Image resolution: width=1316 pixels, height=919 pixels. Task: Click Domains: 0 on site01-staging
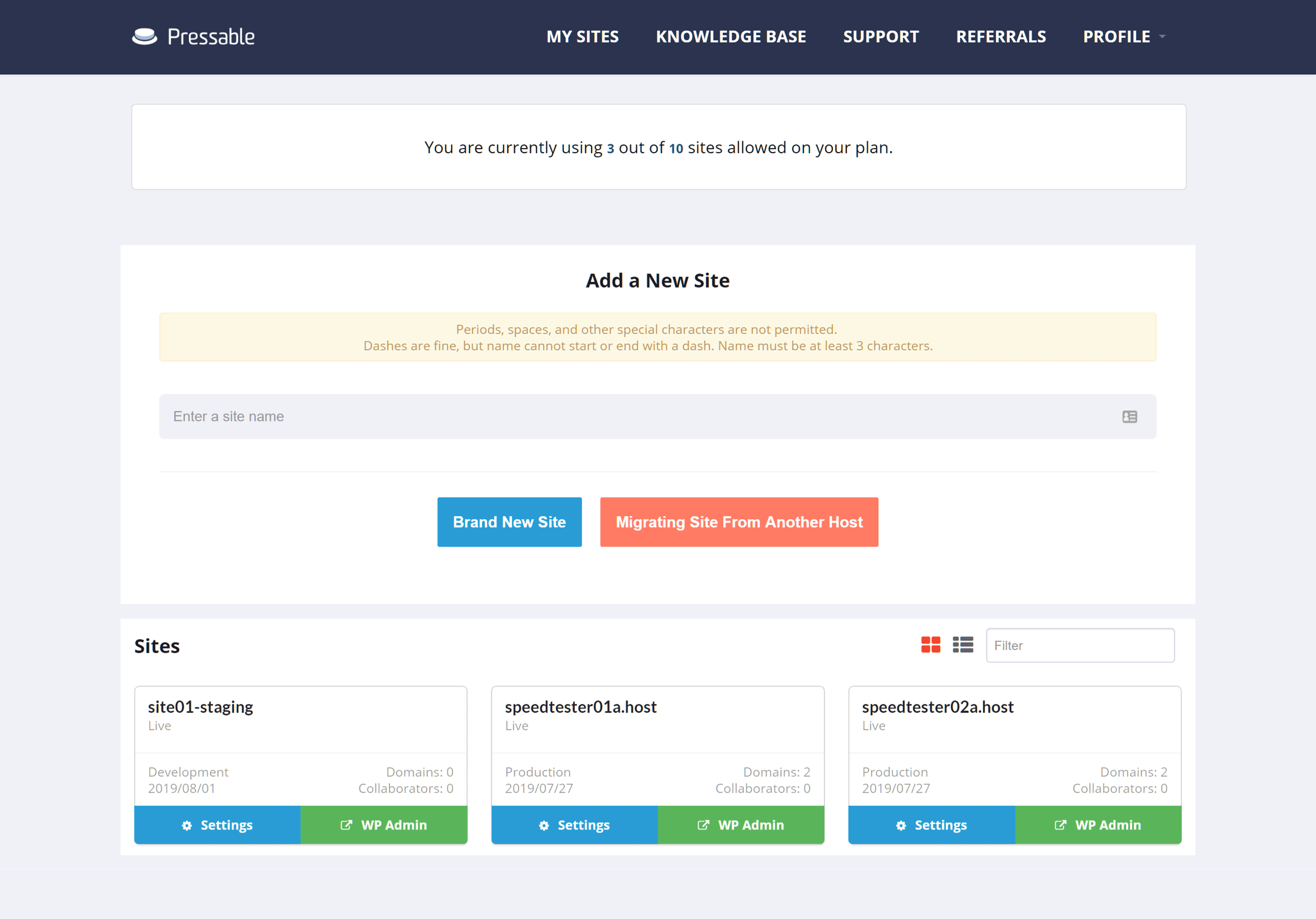(x=420, y=772)
